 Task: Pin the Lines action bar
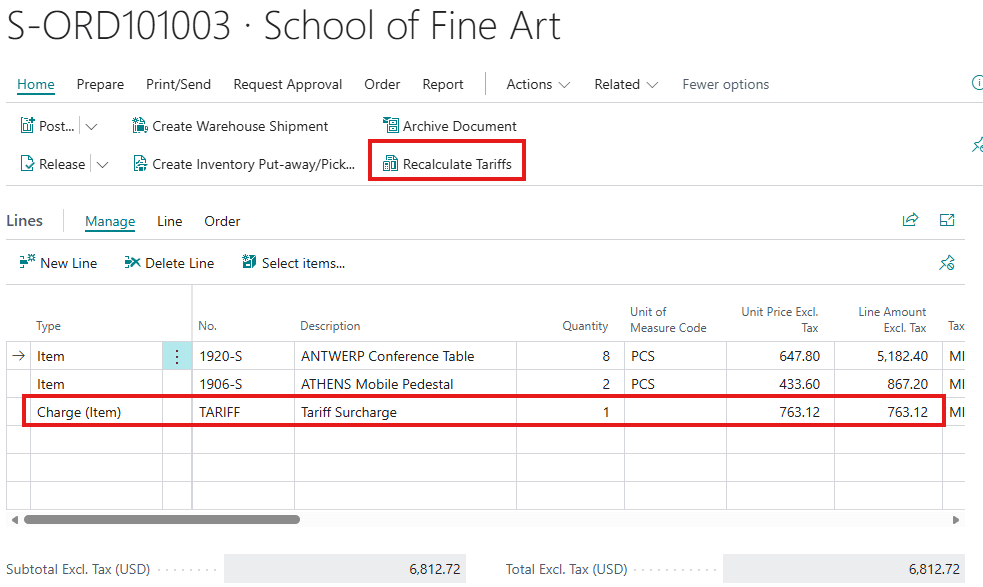click(x=947, y=263)
